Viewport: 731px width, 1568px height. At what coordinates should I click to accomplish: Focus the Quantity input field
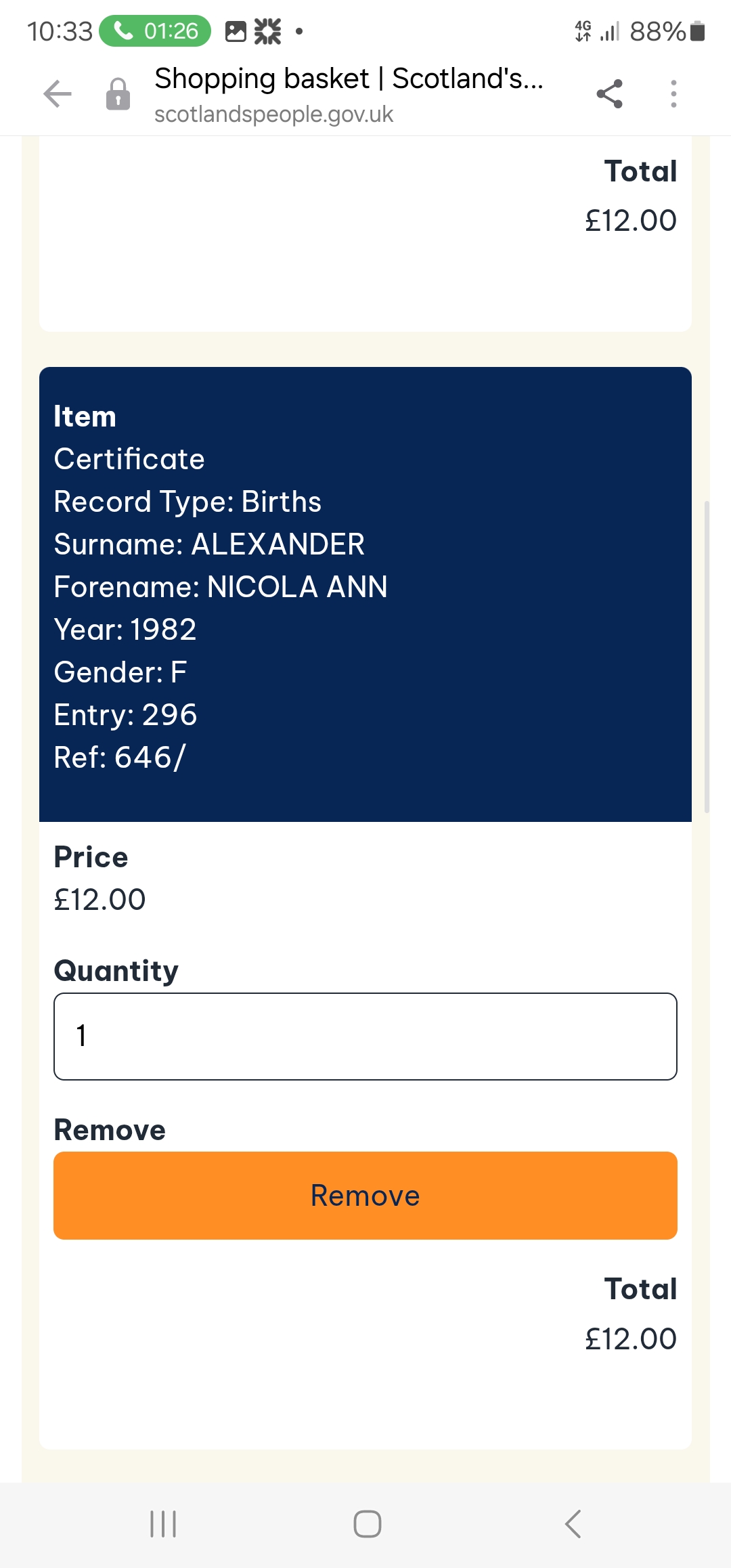click(x=365, y=1037)
